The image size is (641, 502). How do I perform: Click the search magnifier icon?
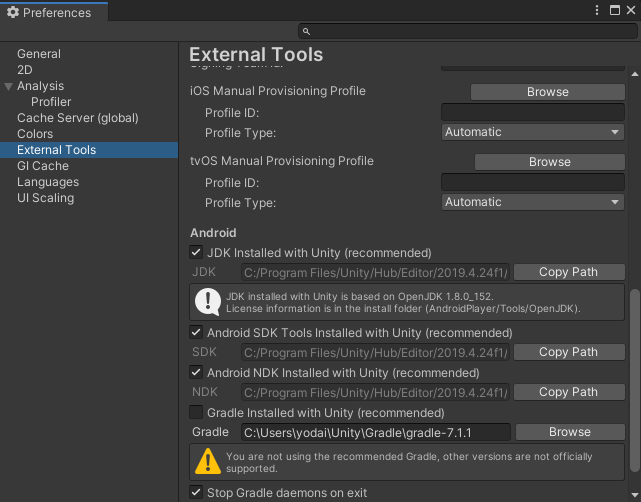(x=306, y=32)
